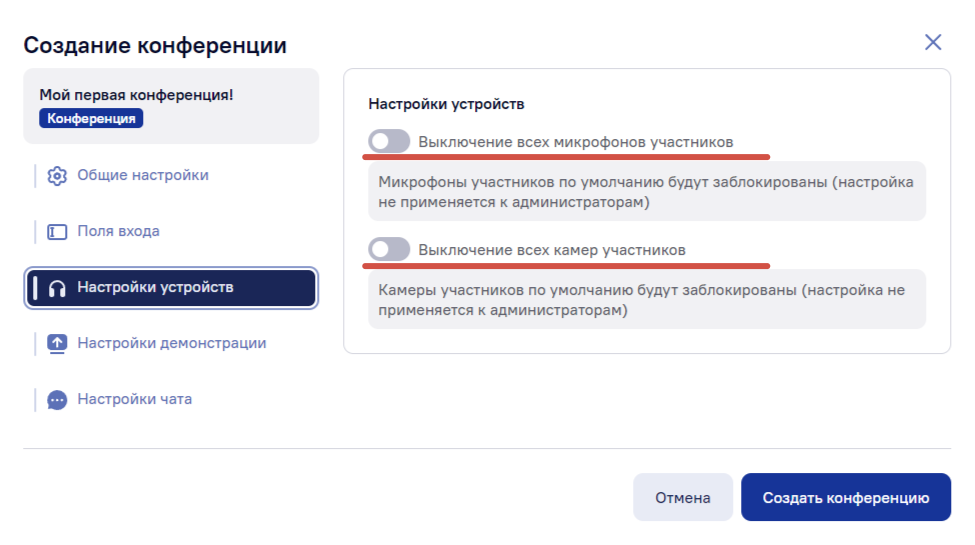Click the camera lock description text box
This screenshot has height=545, width=975.
tap(647, 299)
